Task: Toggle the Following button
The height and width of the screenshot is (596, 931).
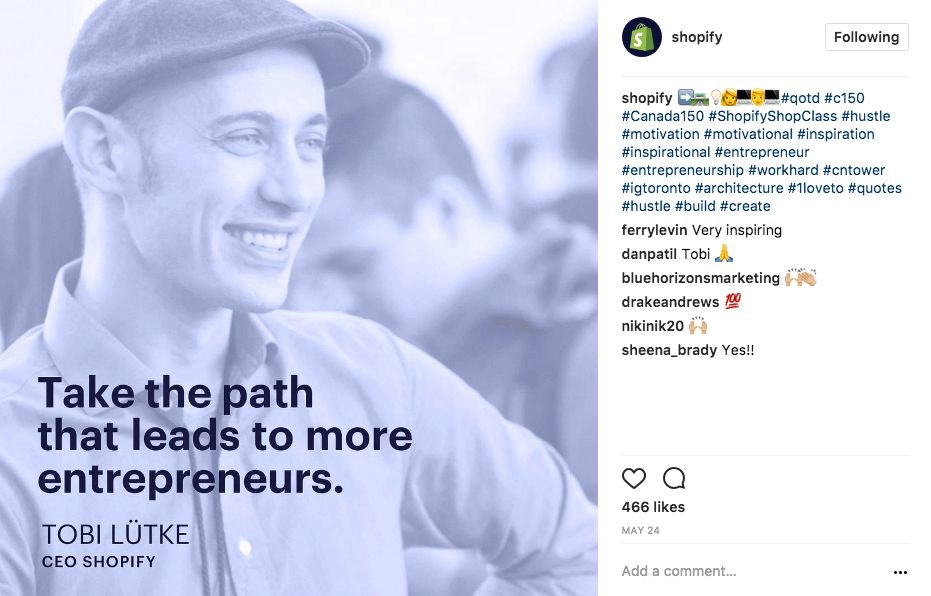Action: (866, 37)
